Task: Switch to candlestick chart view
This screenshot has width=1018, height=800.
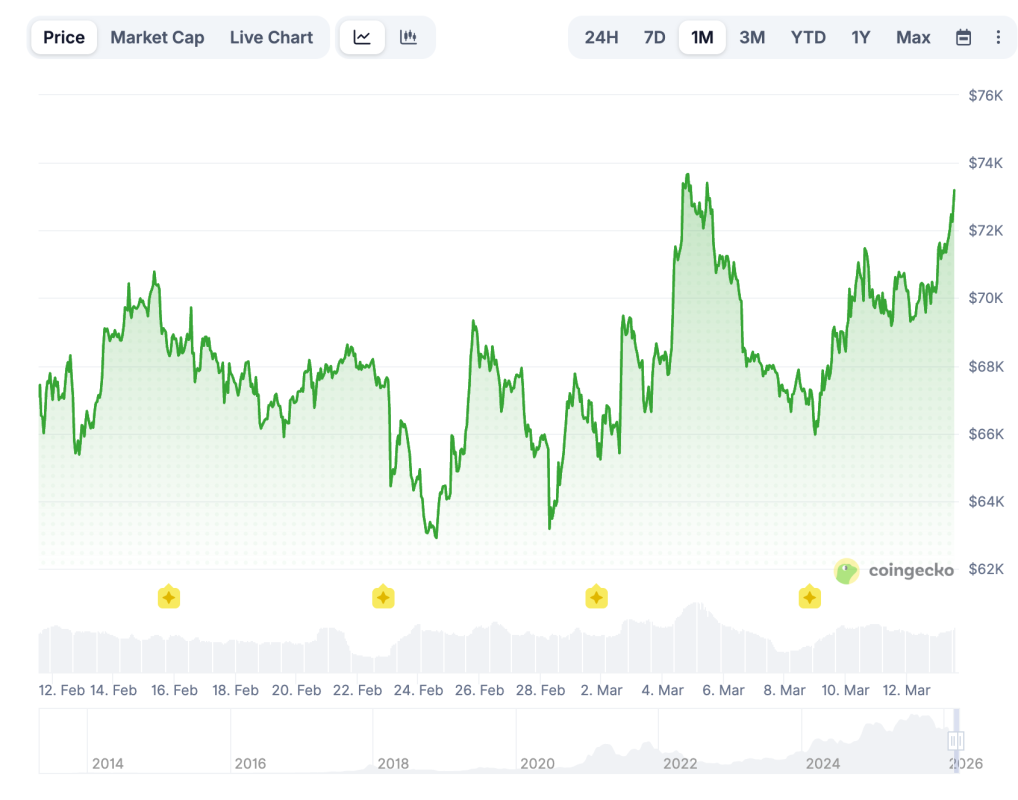Action: [408, 37]
